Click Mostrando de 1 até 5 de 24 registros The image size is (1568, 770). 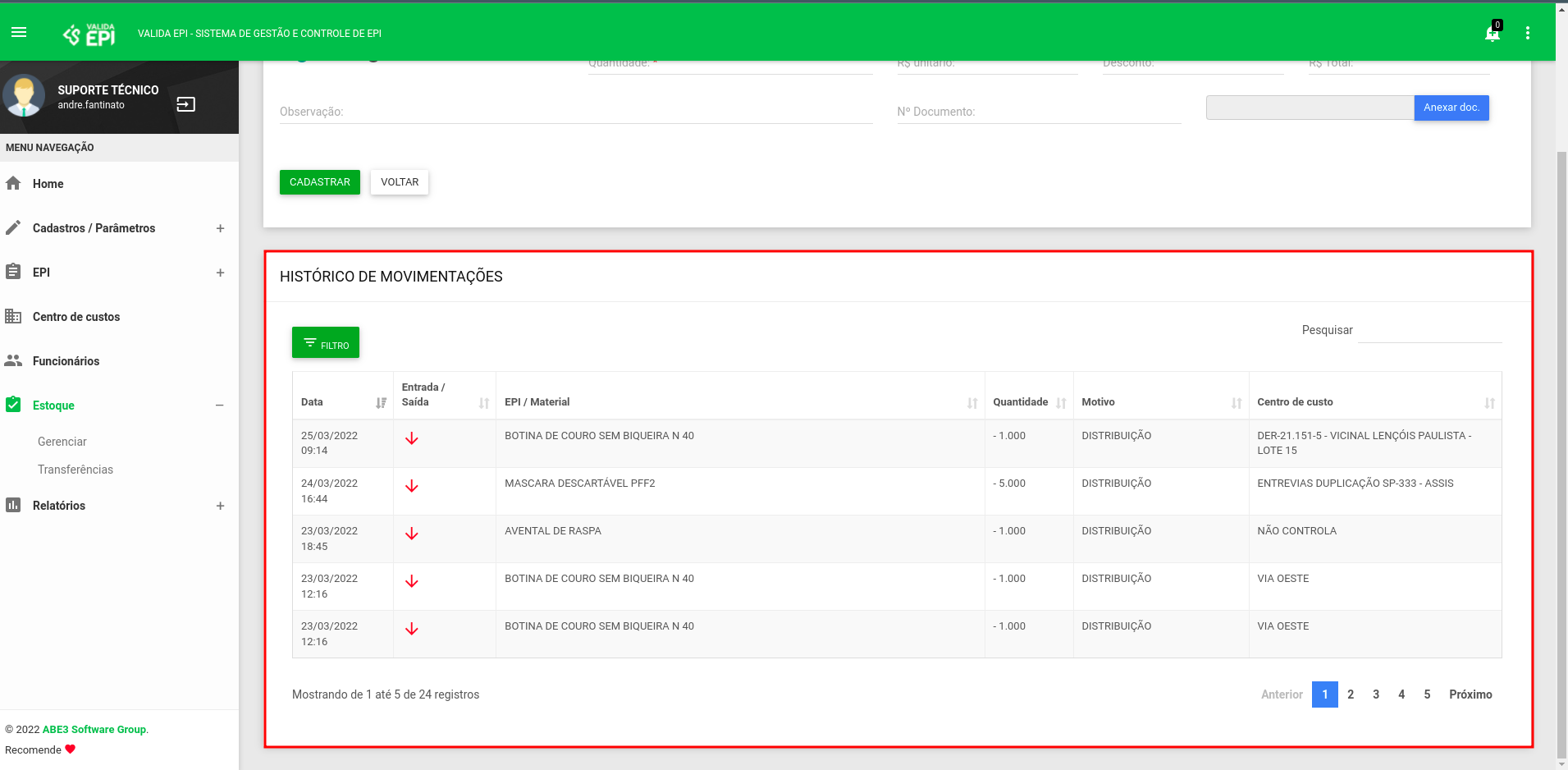(386, 694)
